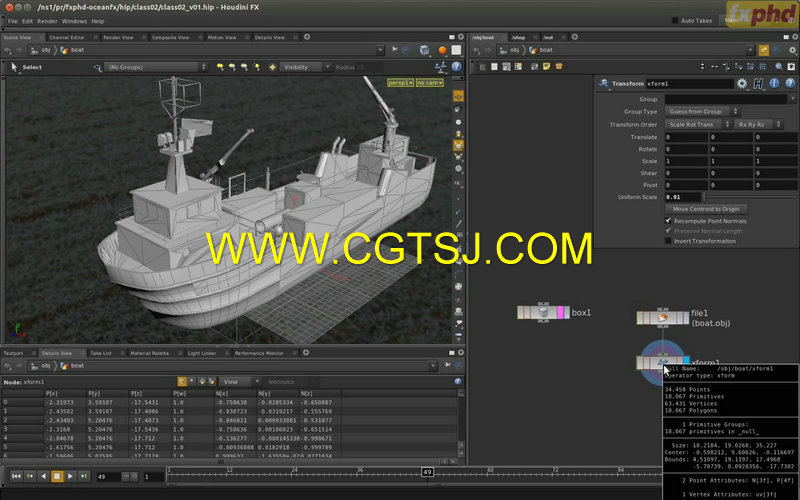Viewport: 800px width, 500px height.
Task: Open the Windows menu
Action: pos(74,21)
